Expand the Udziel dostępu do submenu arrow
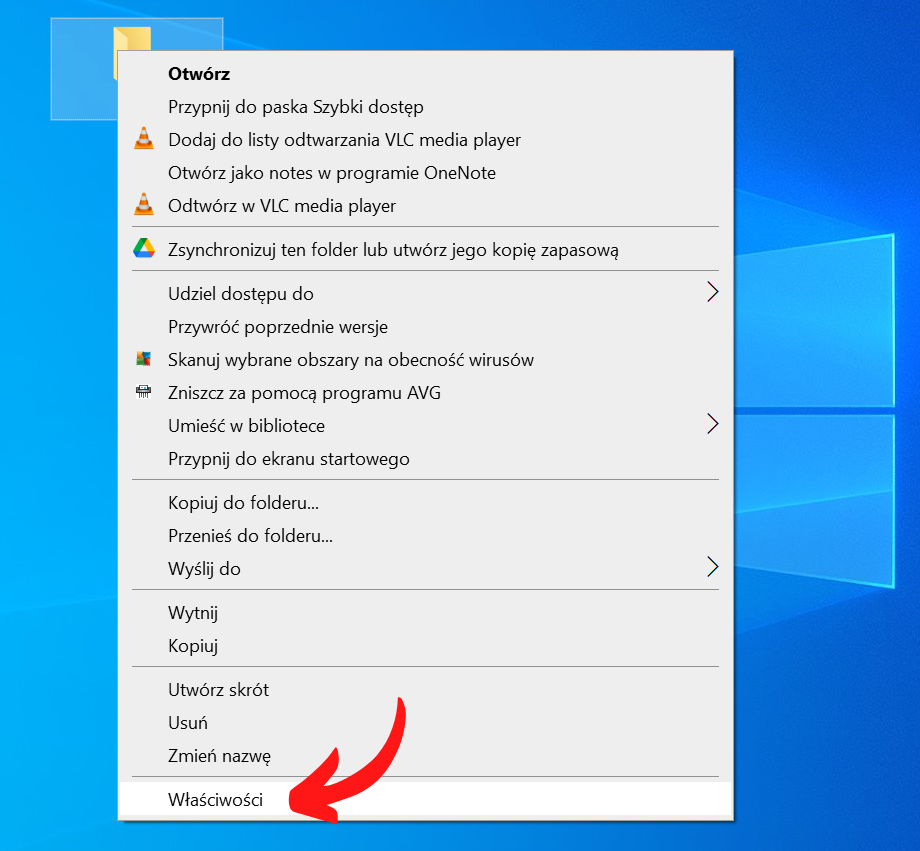Image resolution: width=920 pixels, height=851 pixels. tap(712, 292)
